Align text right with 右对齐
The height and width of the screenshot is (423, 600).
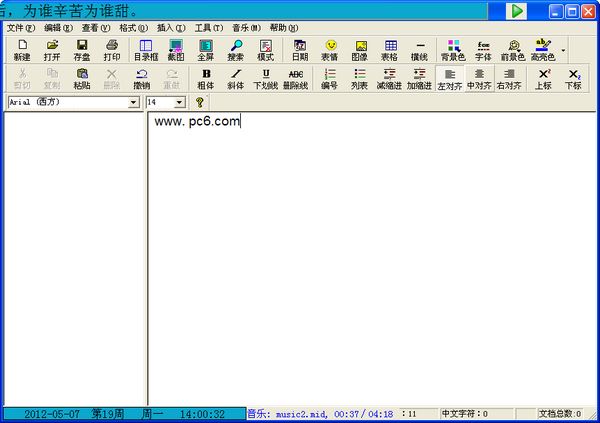point(509,78)
